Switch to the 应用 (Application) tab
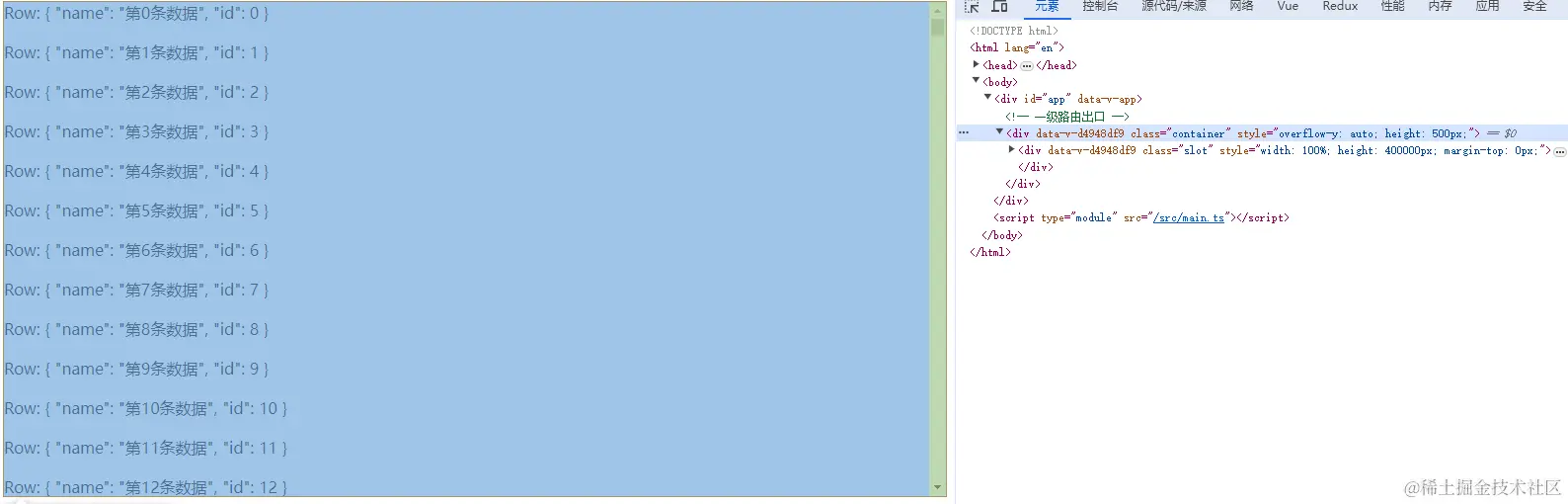The width and height of the screenshot is (1568, 504). [x=1487, y=6]
